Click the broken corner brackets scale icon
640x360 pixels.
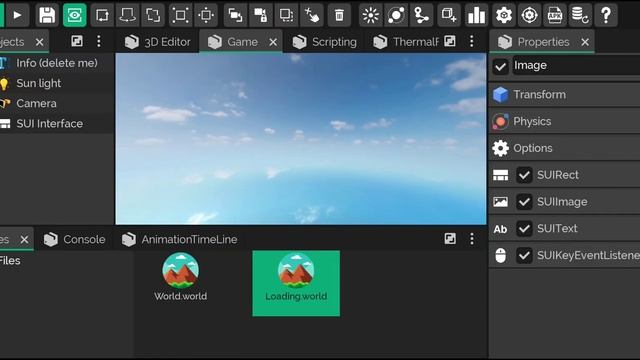click(153, 16)
